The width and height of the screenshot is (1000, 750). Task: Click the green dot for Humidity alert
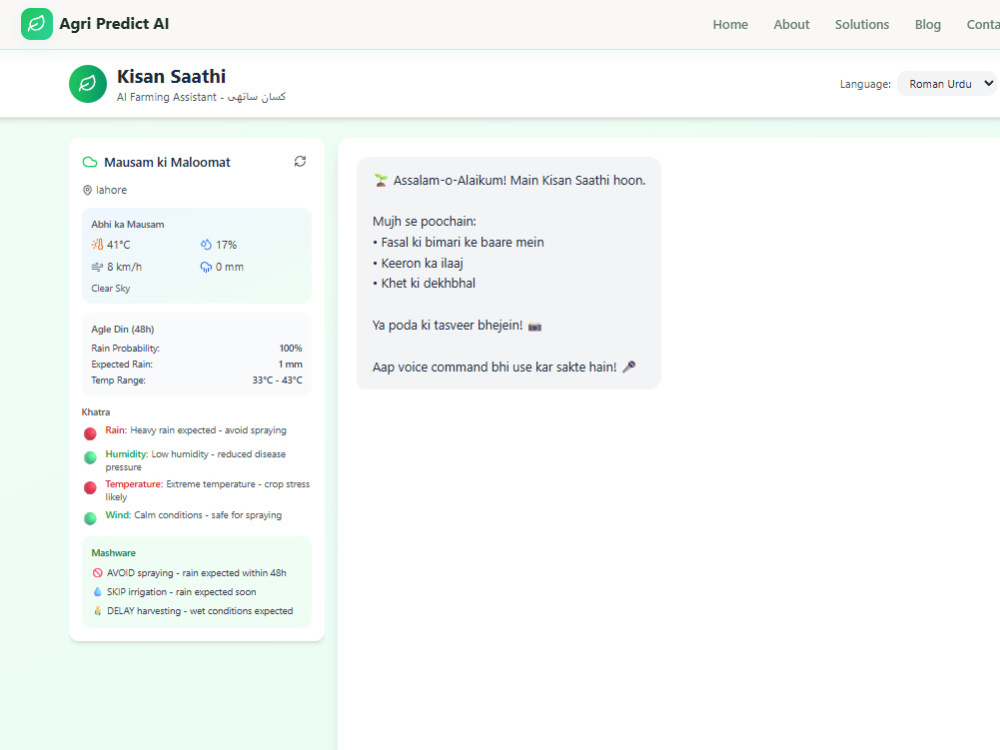[91, 457]
